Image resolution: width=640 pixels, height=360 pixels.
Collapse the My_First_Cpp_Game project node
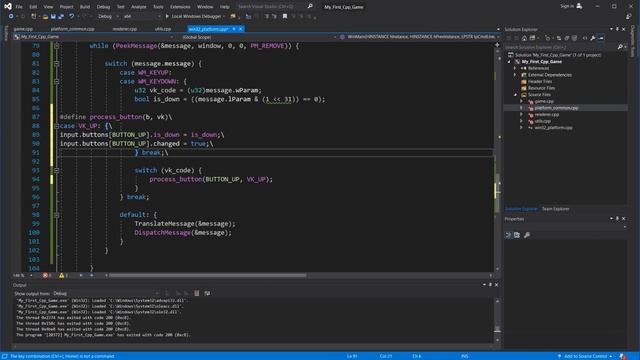(509, 62)
